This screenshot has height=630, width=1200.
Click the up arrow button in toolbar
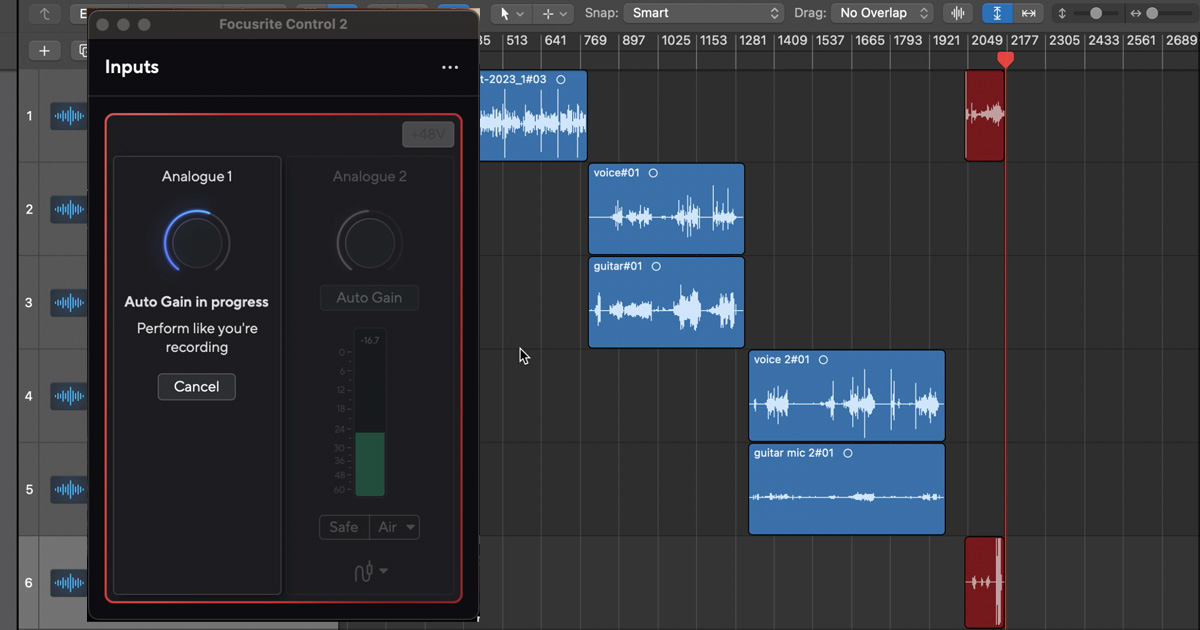pos(45,13)
